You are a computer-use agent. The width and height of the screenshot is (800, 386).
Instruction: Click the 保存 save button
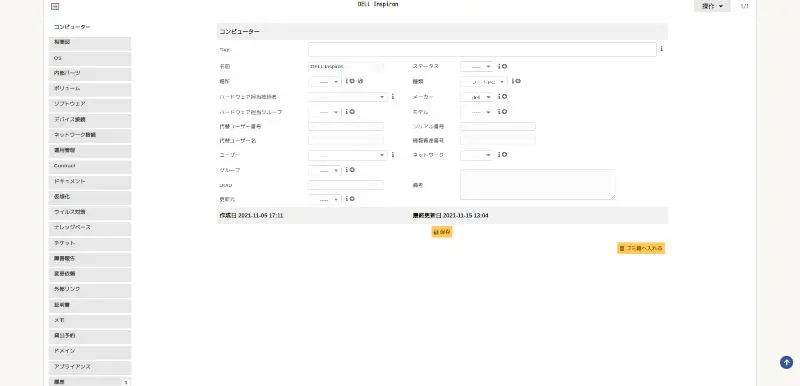tap(442, 232)
